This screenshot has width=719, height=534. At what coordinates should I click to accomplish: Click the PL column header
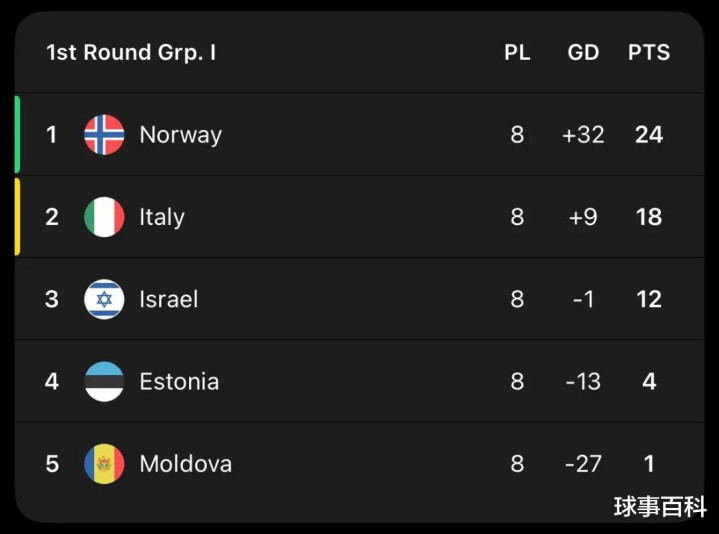[517, 53]
